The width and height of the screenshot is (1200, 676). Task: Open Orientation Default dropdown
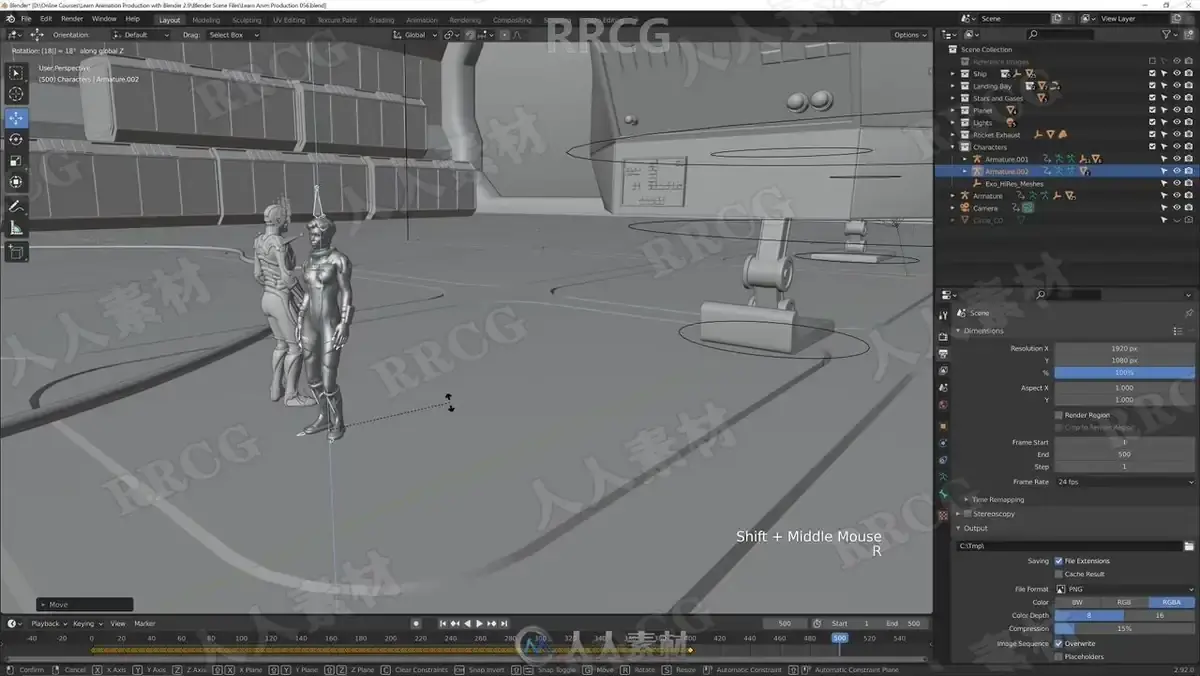[142, 35]
